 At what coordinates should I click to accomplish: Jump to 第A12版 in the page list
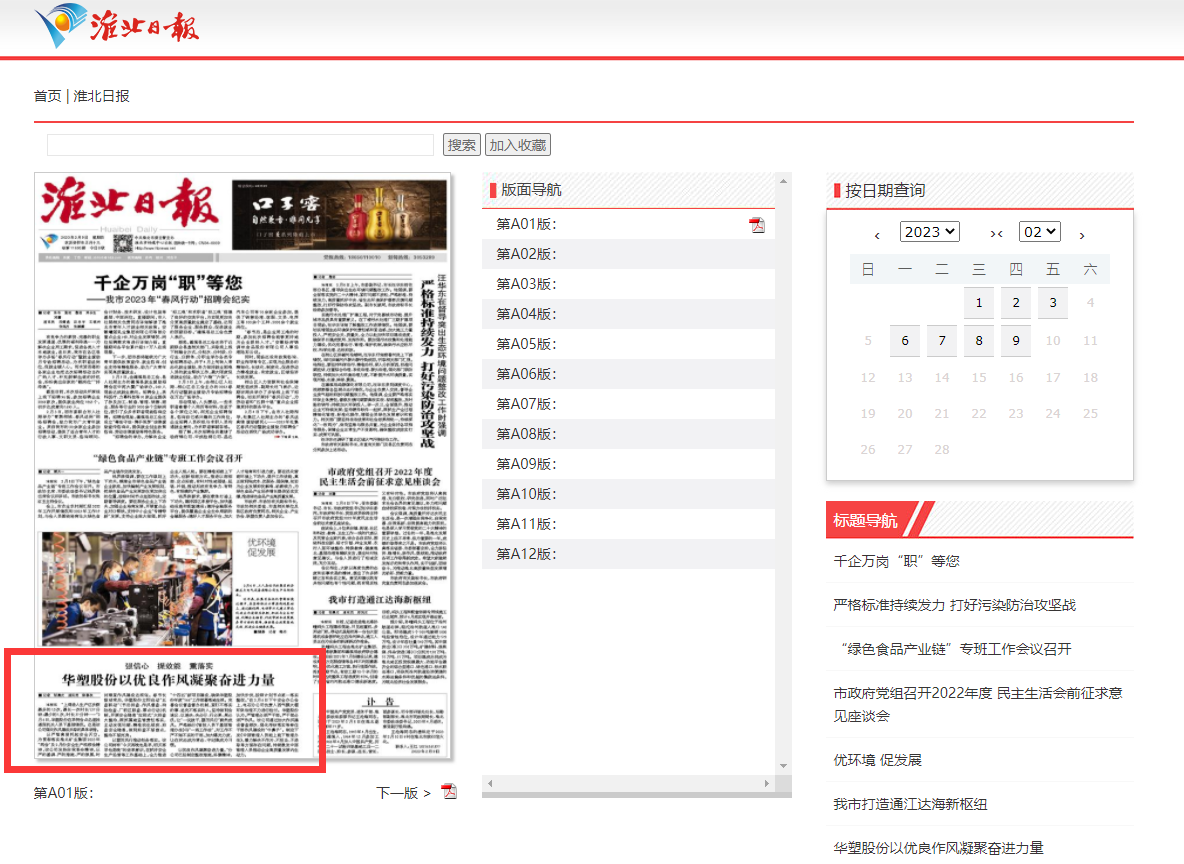(x=526, y=554)
